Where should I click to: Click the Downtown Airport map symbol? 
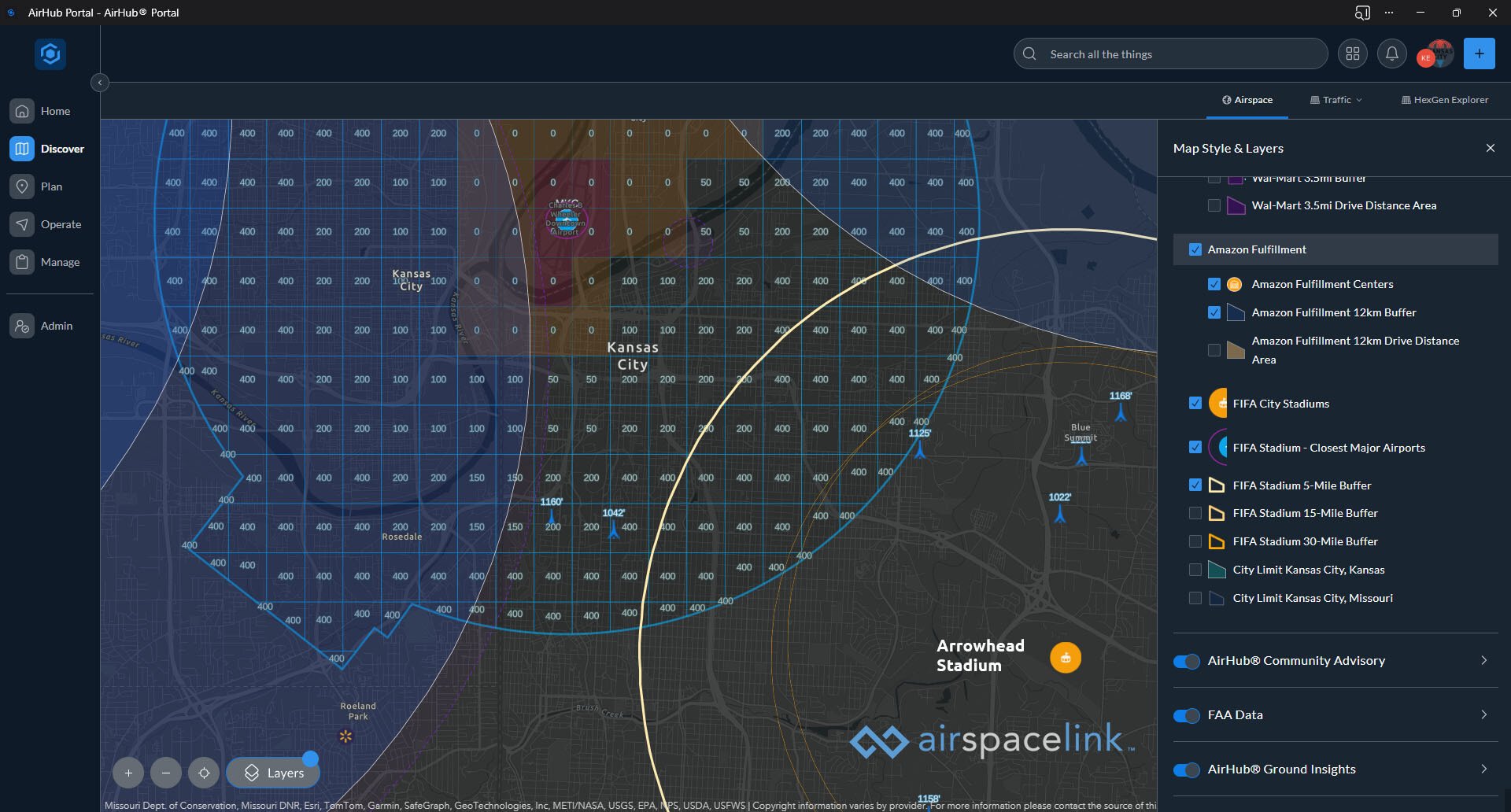click(x=566, y=220)
